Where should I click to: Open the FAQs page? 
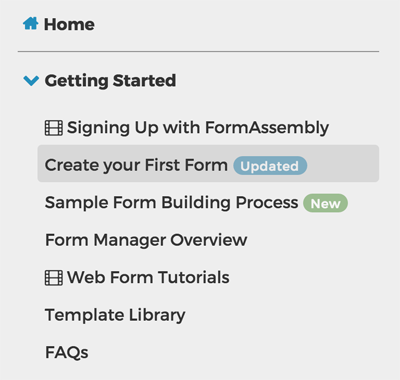(67, 353)
